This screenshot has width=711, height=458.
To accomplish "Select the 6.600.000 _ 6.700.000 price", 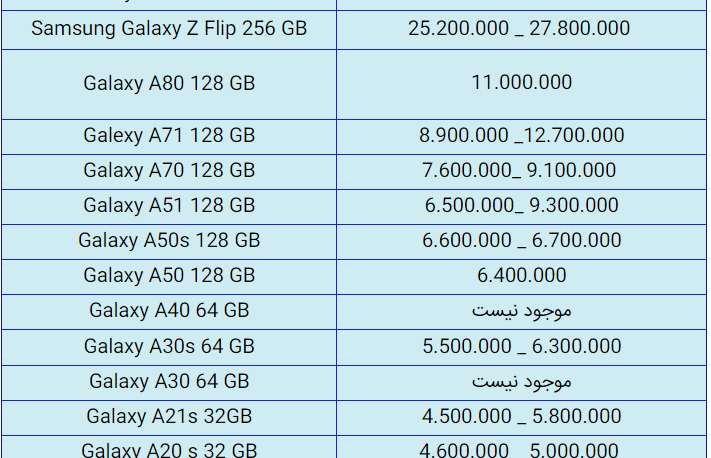I will 521,240.
